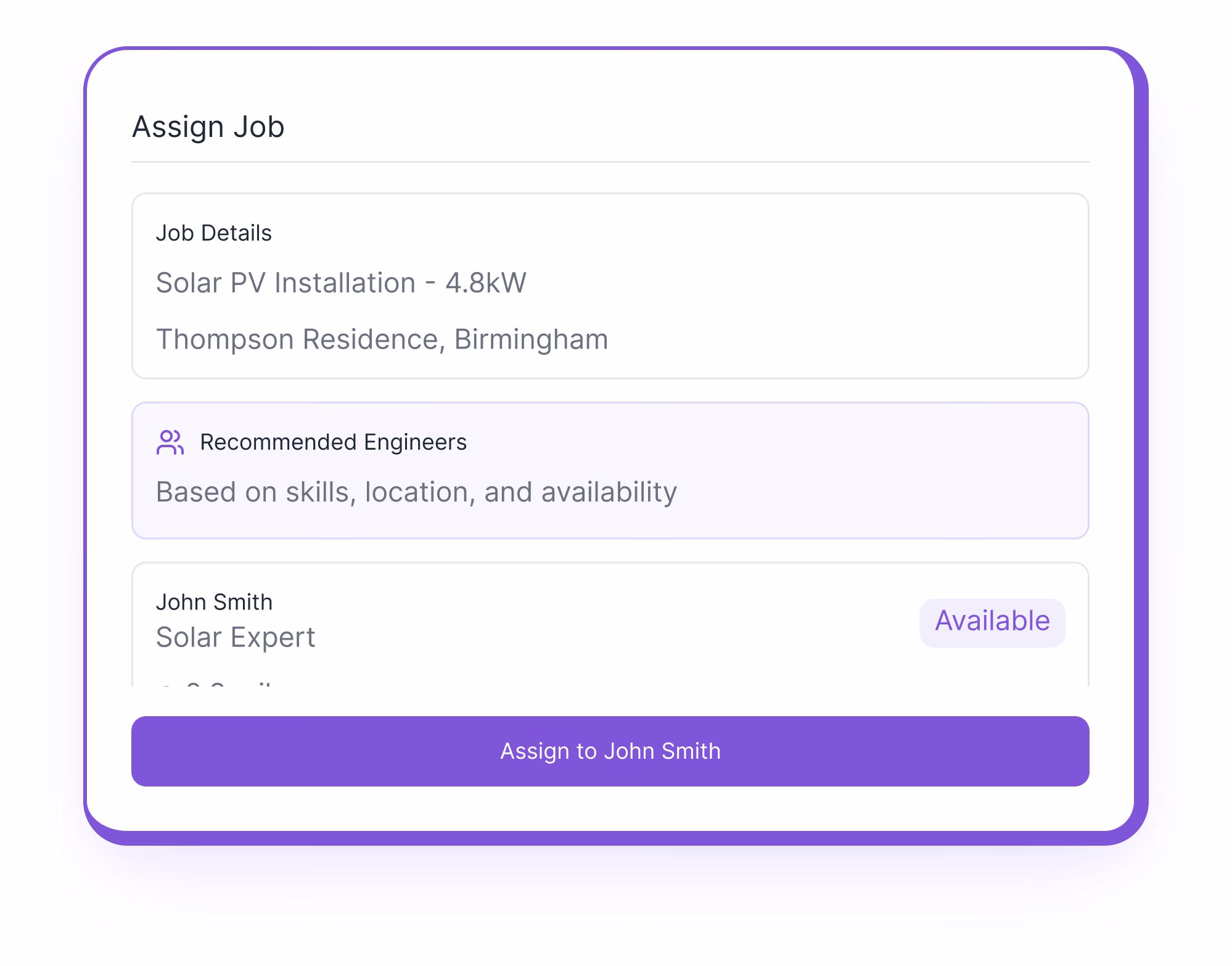
Task: Click the purple Available pill on the engineer card
Action: tap(992, 621)
